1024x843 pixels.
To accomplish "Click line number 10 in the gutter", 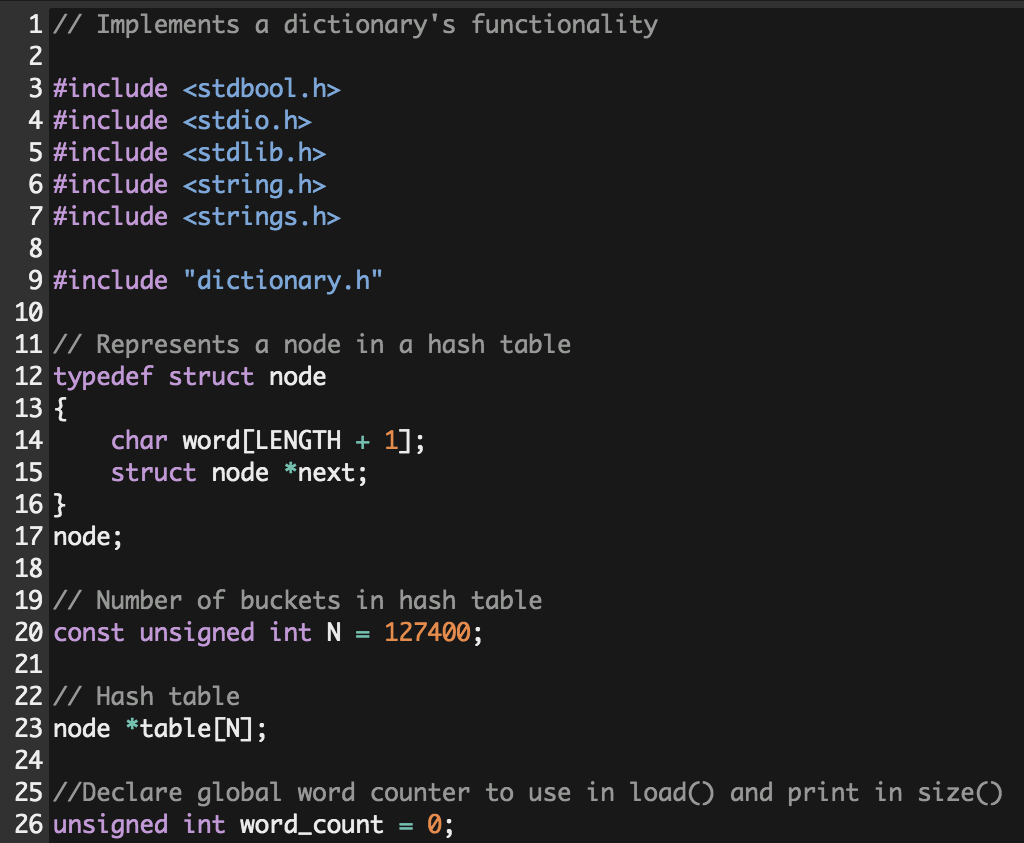I will [29, 313].
